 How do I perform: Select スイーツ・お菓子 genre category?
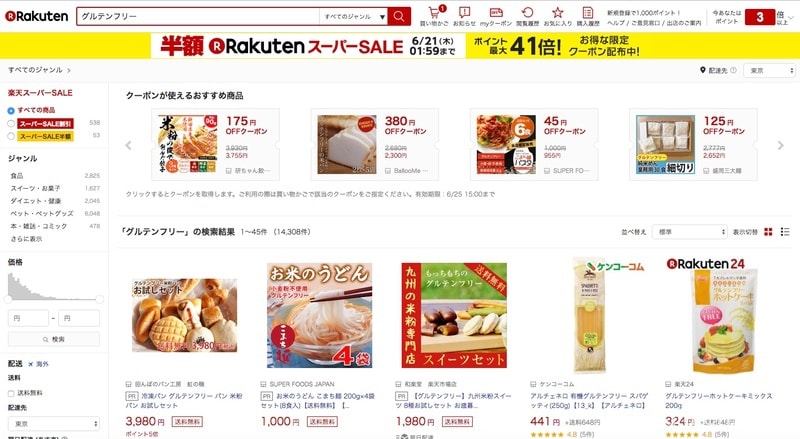(35, 188)
